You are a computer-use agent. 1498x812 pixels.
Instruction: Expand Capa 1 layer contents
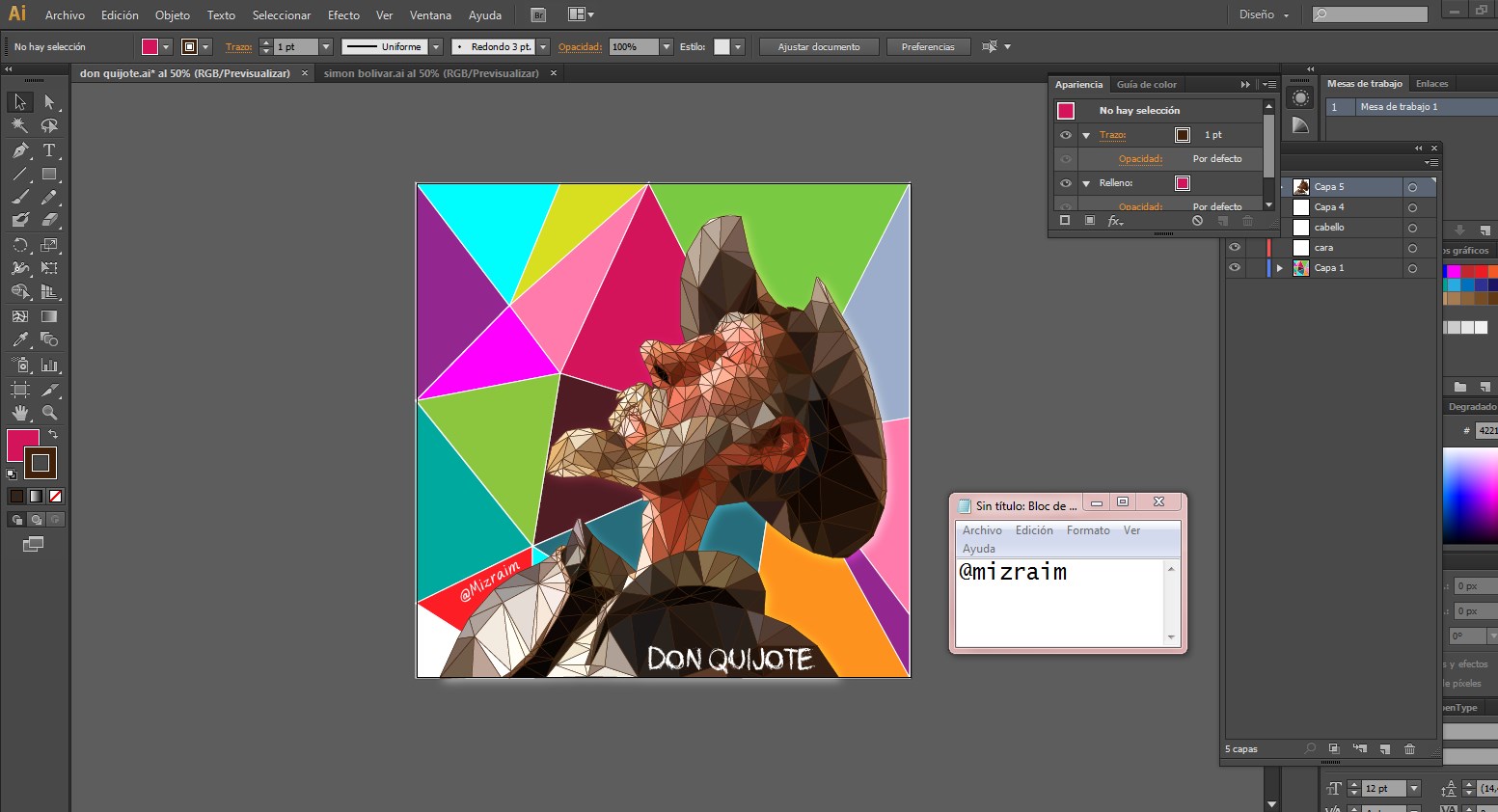(x=1280, y=268)
